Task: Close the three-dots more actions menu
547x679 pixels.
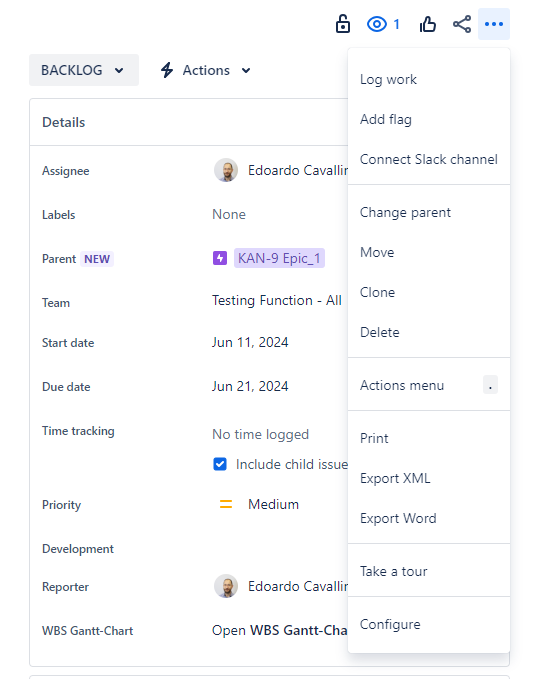Action: (494, 24)
